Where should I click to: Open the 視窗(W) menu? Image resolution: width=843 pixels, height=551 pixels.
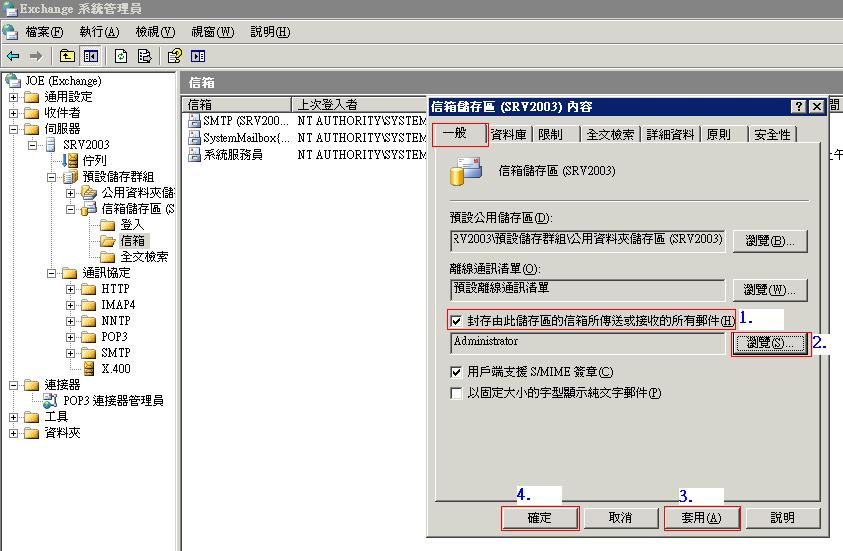[213, 32]
